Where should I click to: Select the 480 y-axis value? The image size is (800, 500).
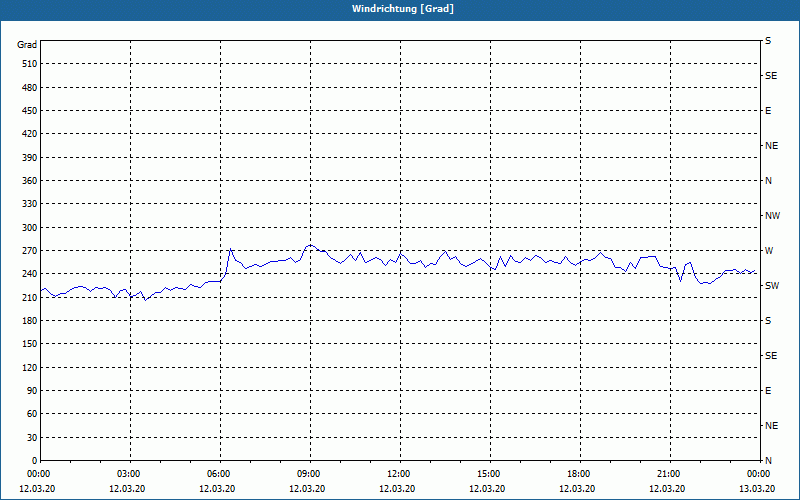[x=29, y=88]
